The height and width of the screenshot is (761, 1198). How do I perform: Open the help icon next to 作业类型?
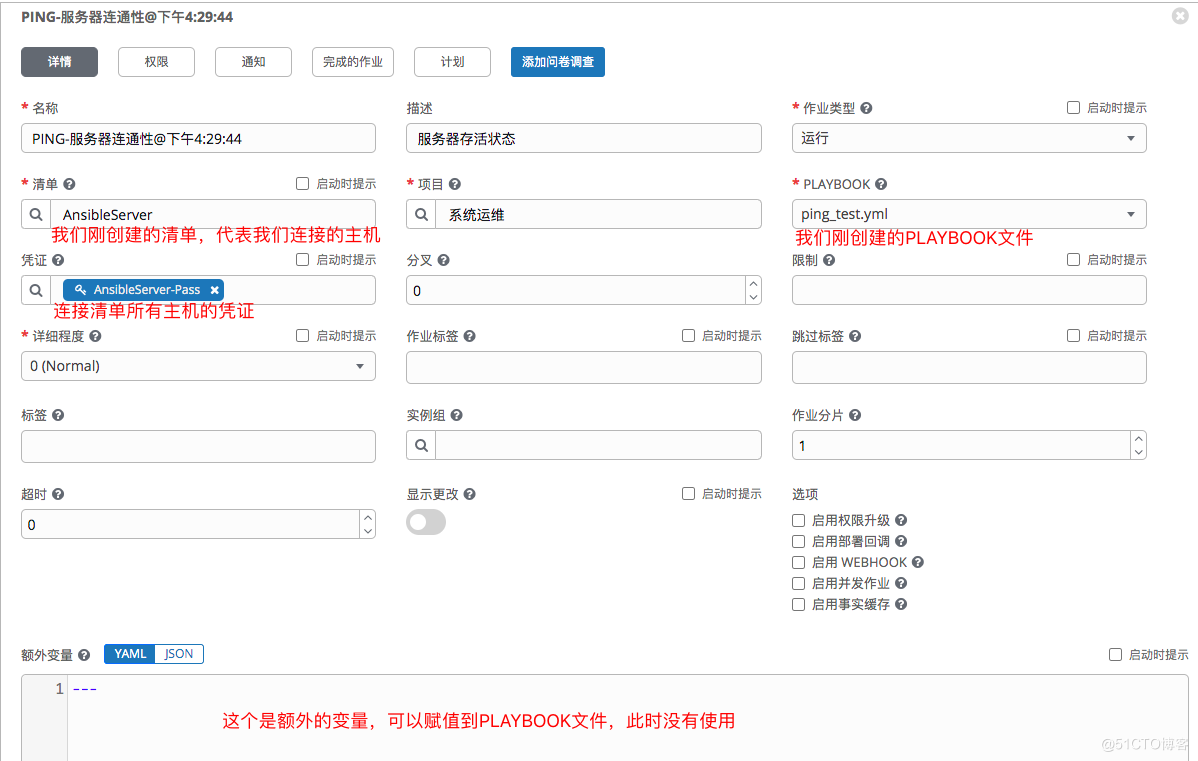pos(866,108)
